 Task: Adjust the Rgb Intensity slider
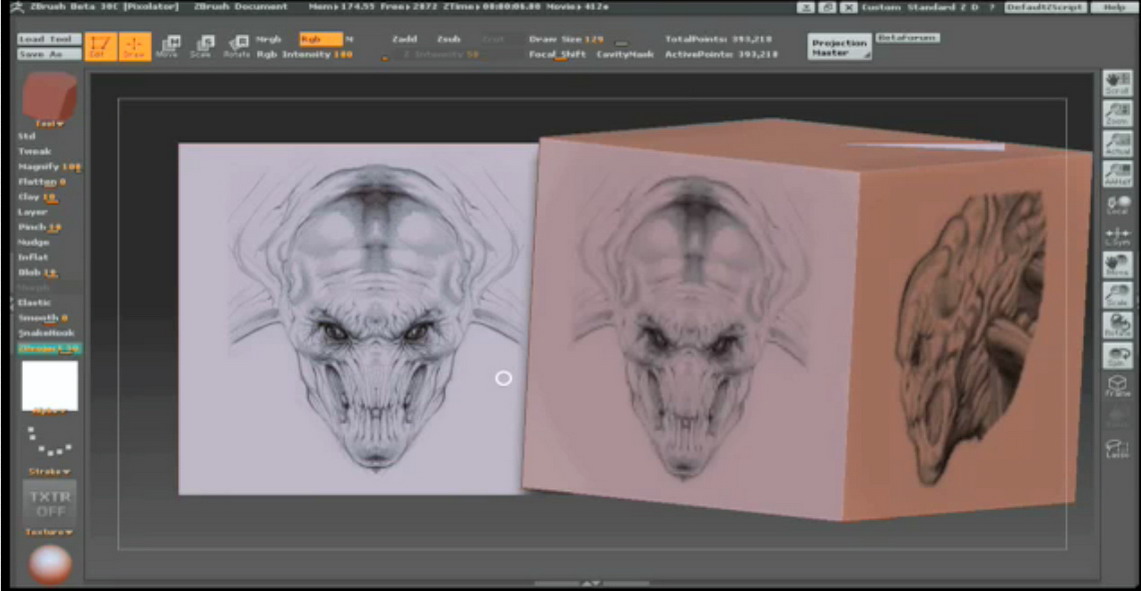(305, 55)
